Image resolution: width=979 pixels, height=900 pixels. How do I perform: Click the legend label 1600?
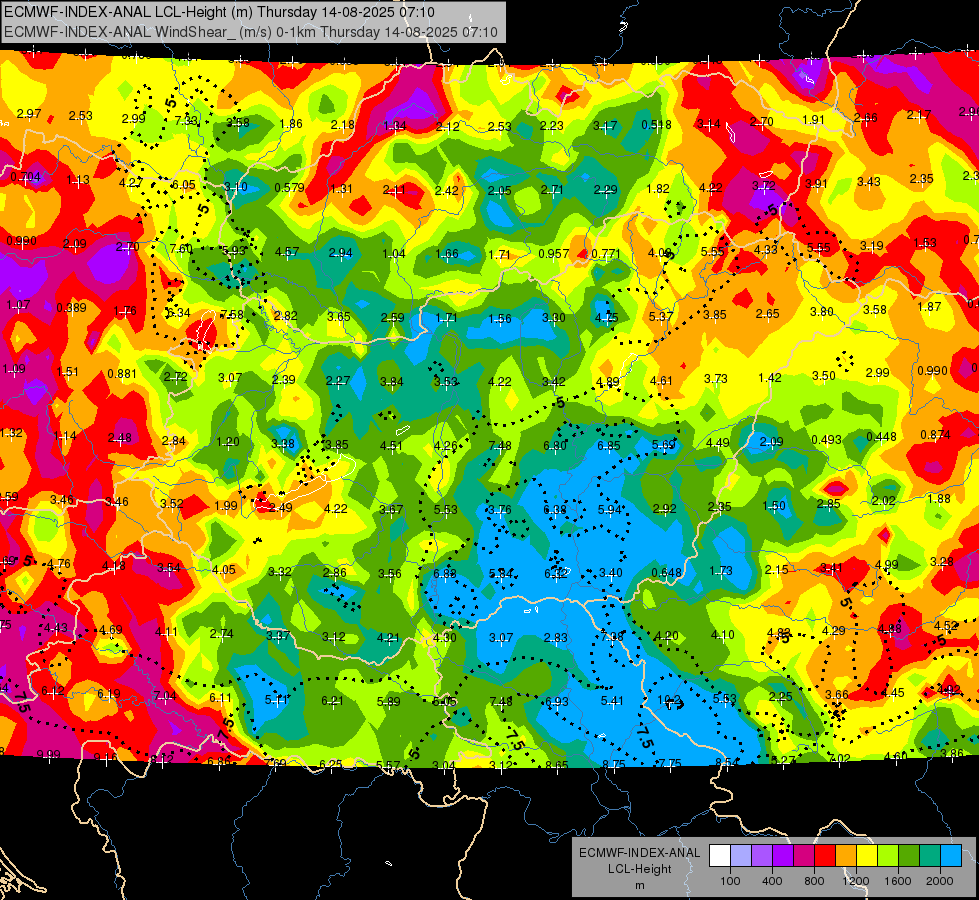pos(898,881)
